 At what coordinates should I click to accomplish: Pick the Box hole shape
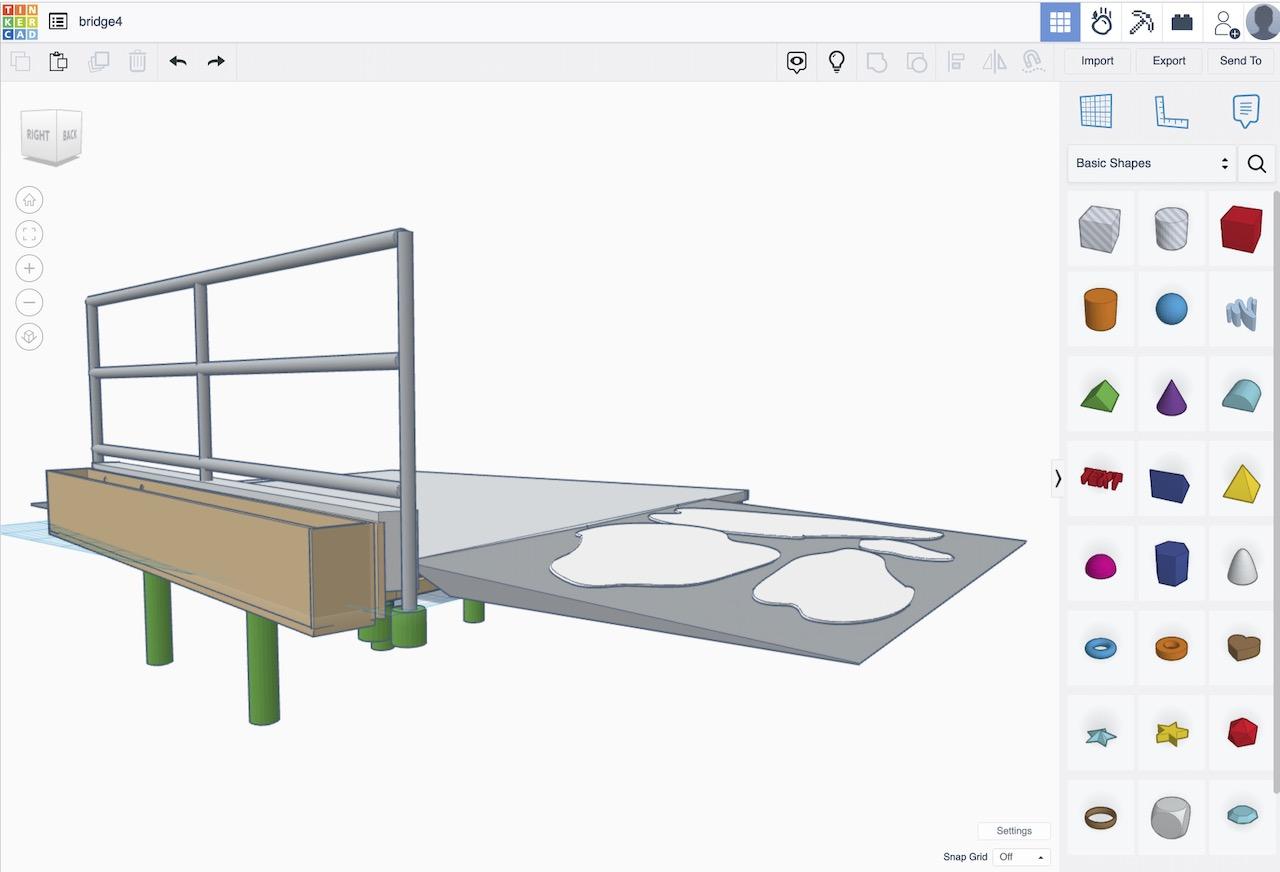[1100, 228]
